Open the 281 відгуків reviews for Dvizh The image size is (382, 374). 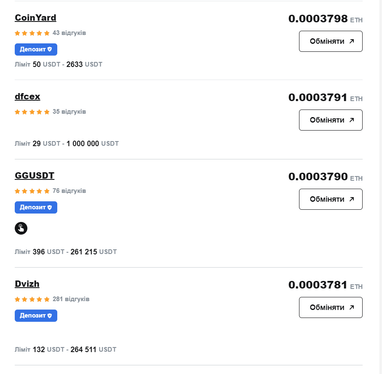pyautogui.click(x=71, y=299)
